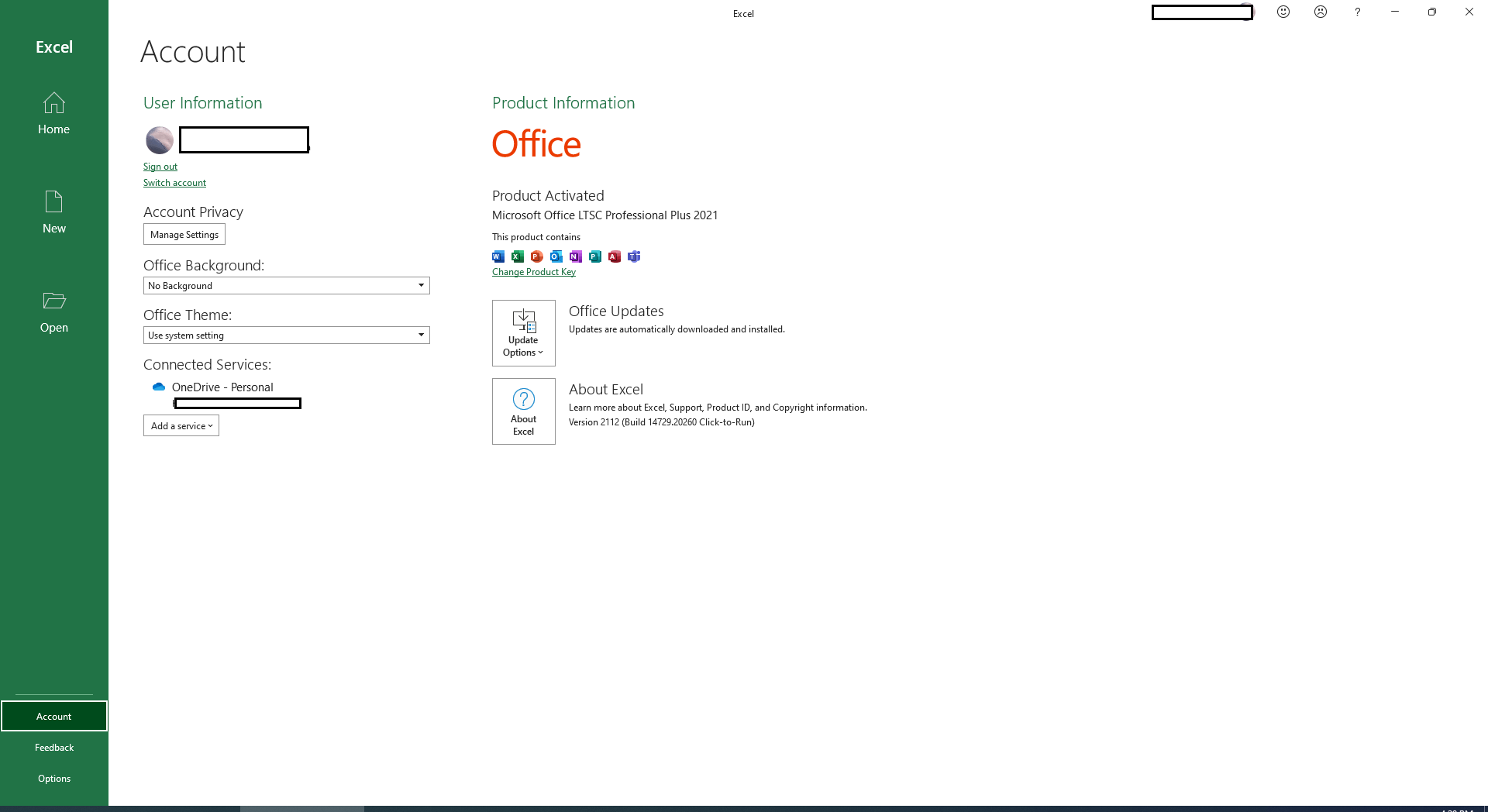Click the Access app icon
1488x812 pixels.
[x=615, y=256]
